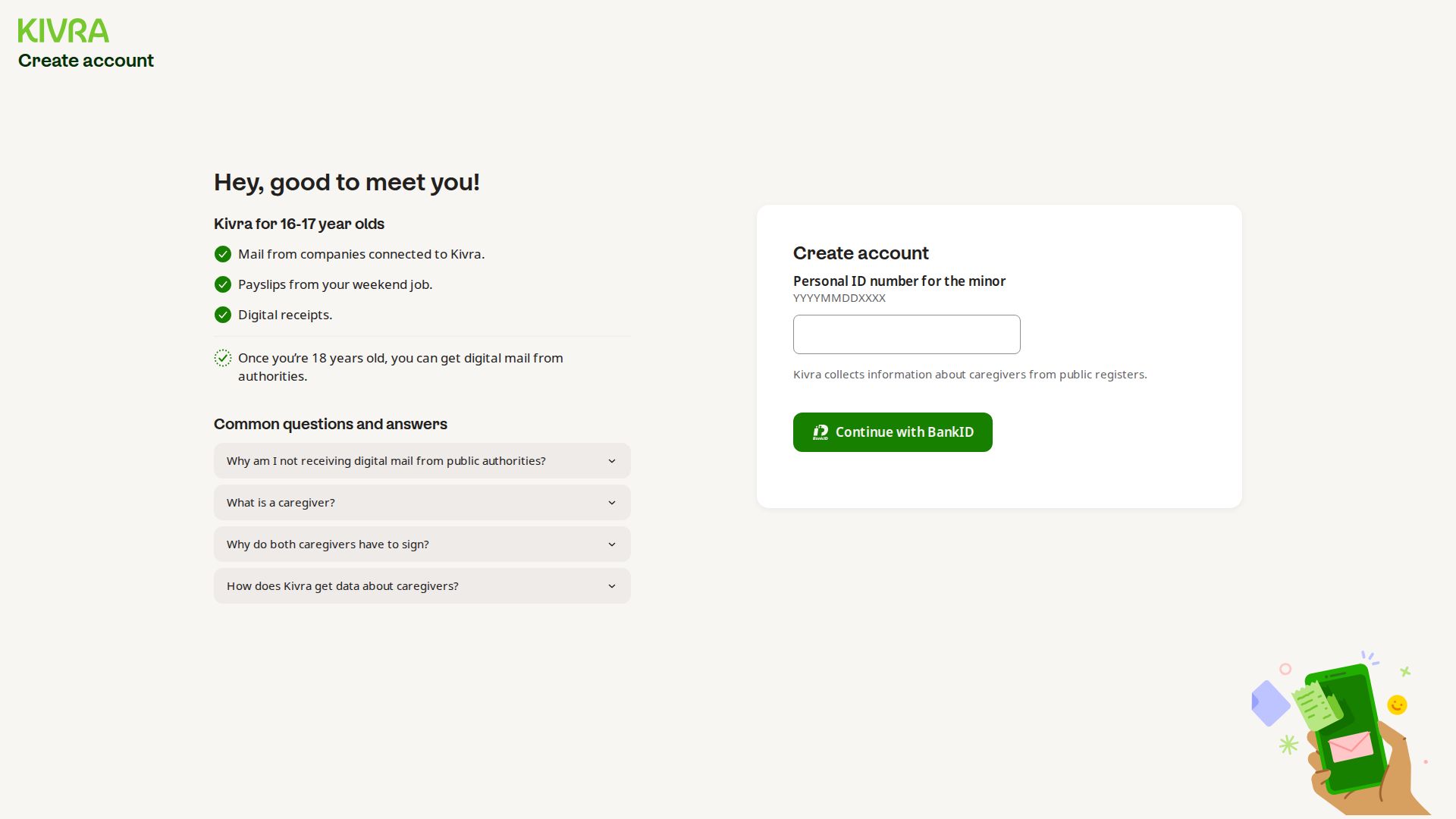Click chevron on the caregivers data row
The height and width of the screenshot is (819, 1456).
point(612,586)
